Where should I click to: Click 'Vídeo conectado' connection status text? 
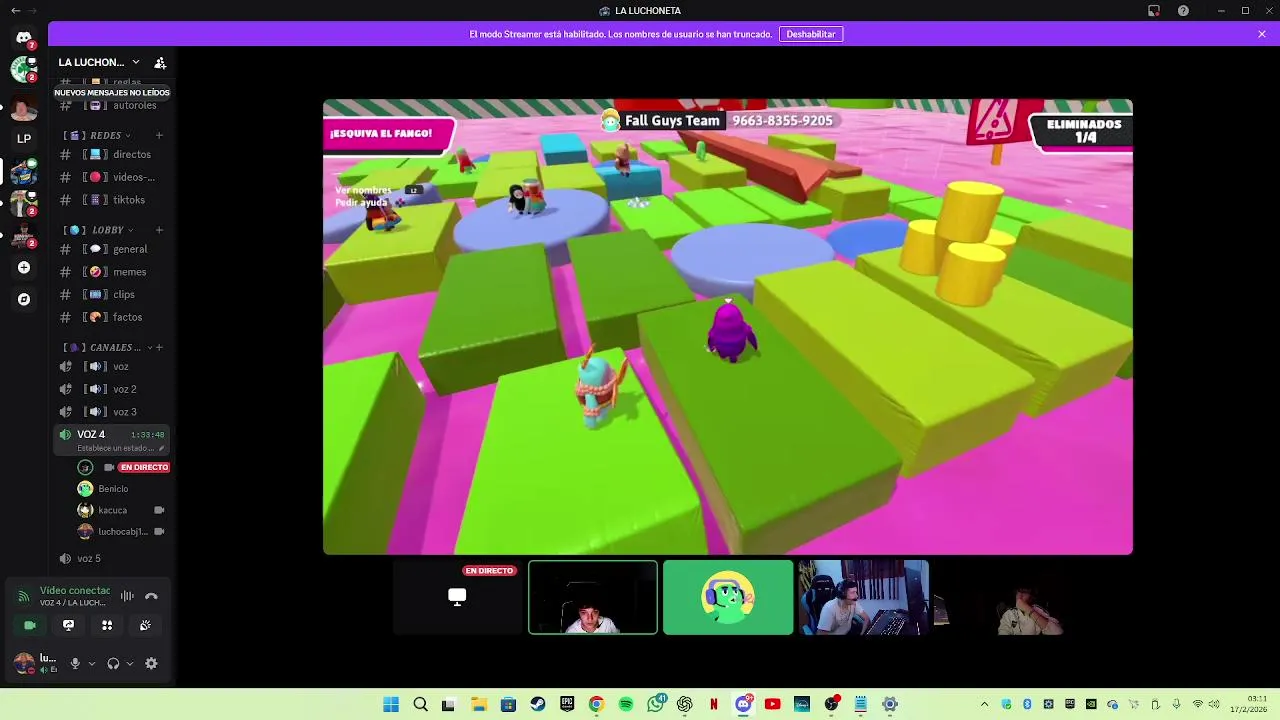tap(75, 590)
